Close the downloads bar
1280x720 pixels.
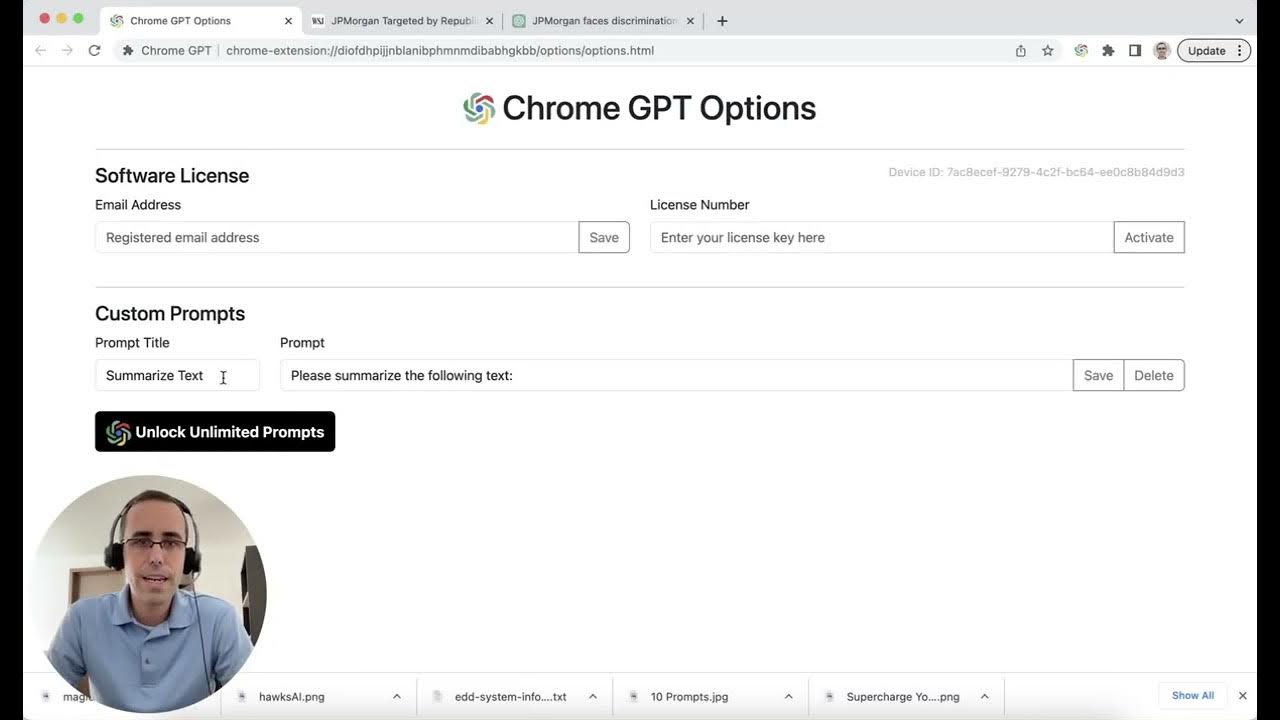tap(1243, 695)
